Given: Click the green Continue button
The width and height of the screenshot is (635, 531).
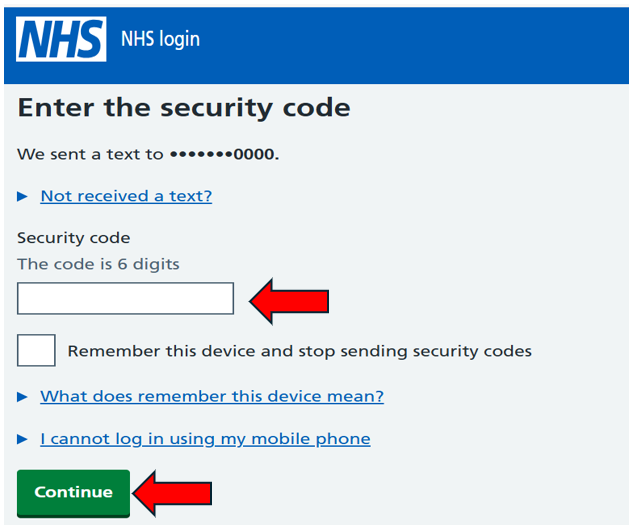Looking at the screenshot, I should pos(73,493).
